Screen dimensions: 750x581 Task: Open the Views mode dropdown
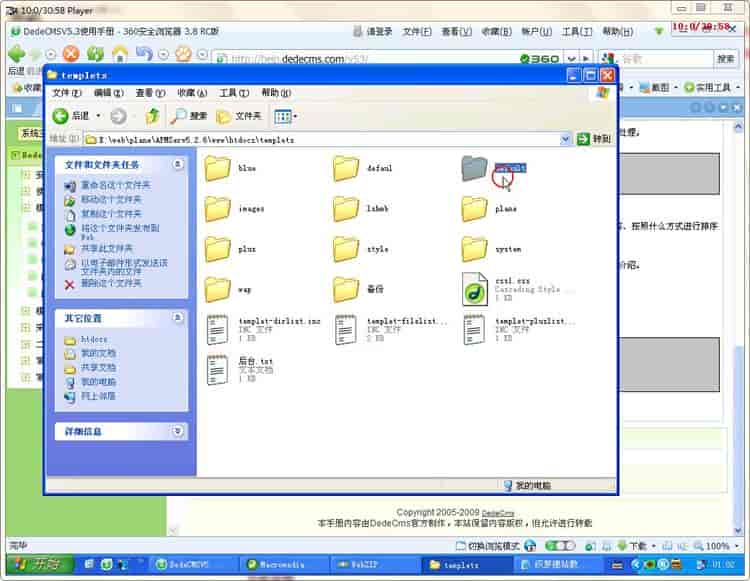pyautogui.click(x=286, y=116)
